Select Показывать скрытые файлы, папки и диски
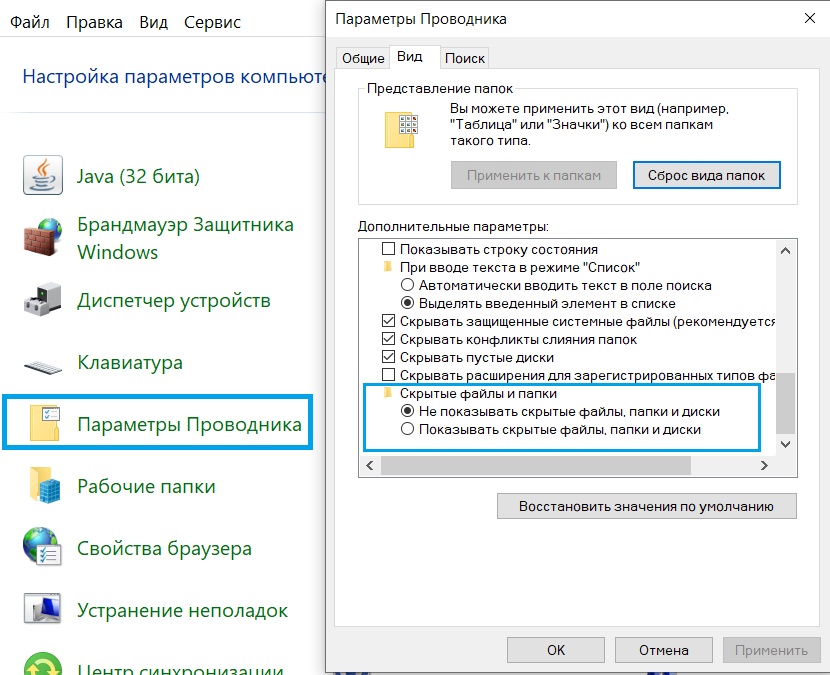The height and width of the screenshot is (675, 830). [407, 429]
